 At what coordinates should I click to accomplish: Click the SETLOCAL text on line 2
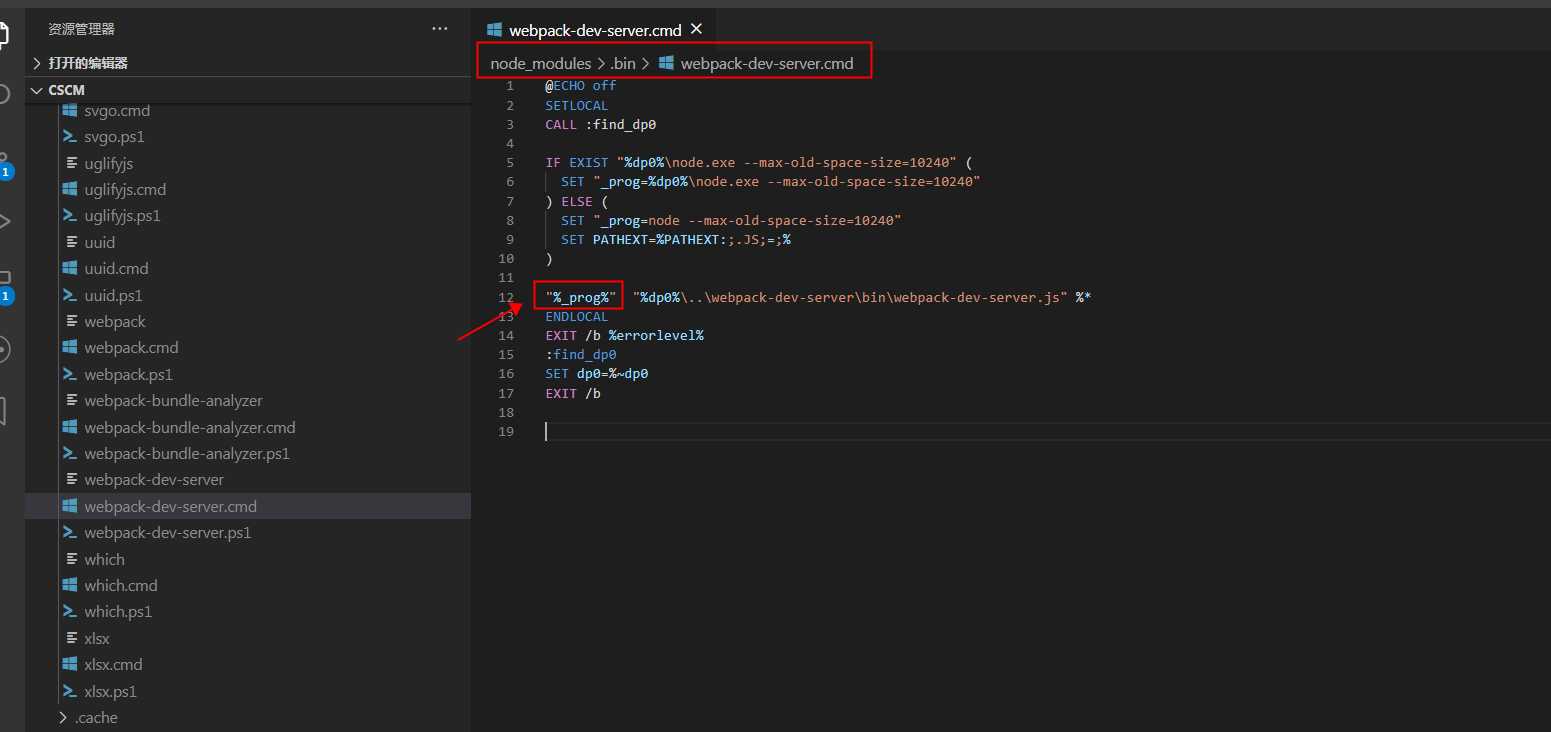click(x=577, y=105)
